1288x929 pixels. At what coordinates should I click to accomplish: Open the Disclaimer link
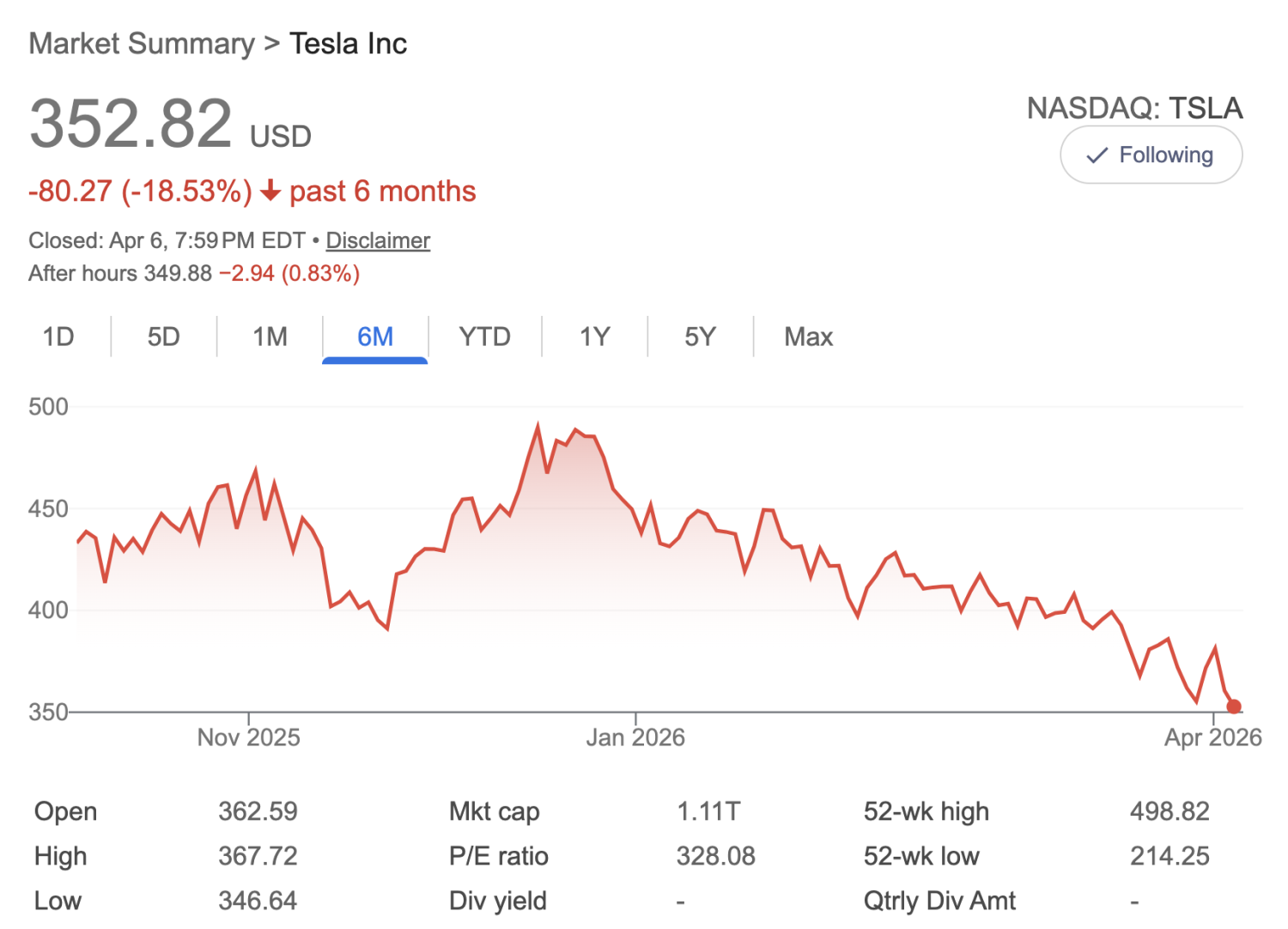pyautogui.click(x=378, y=240)
